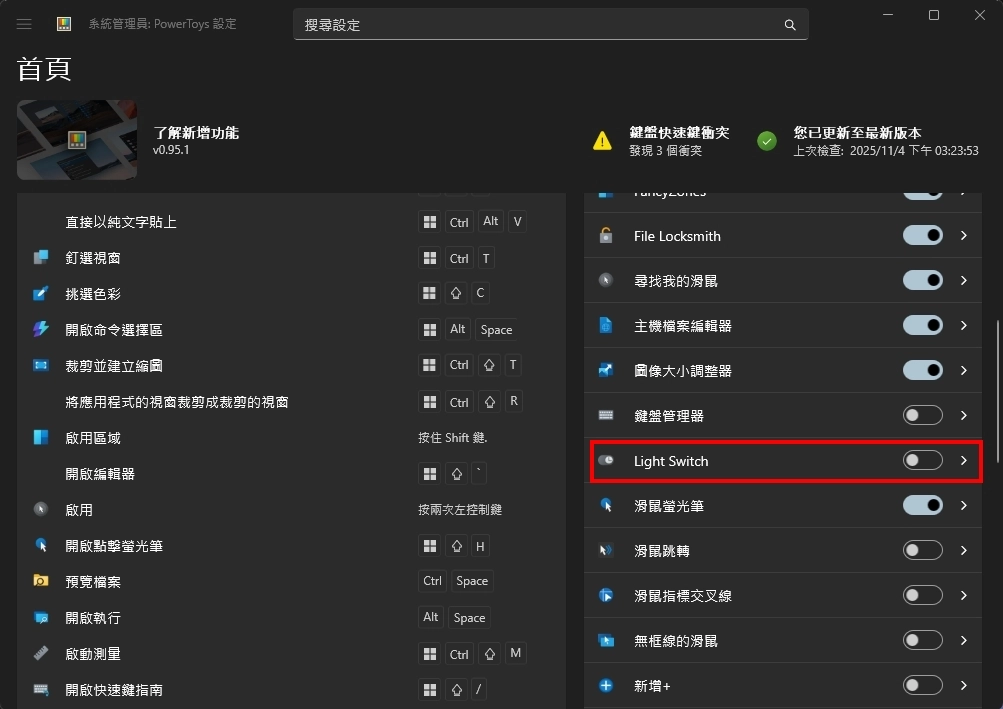Click the Screen Ruler (啟動測量) pencil icon
This screenshot has width=1003, height=709.
[40, 653]
